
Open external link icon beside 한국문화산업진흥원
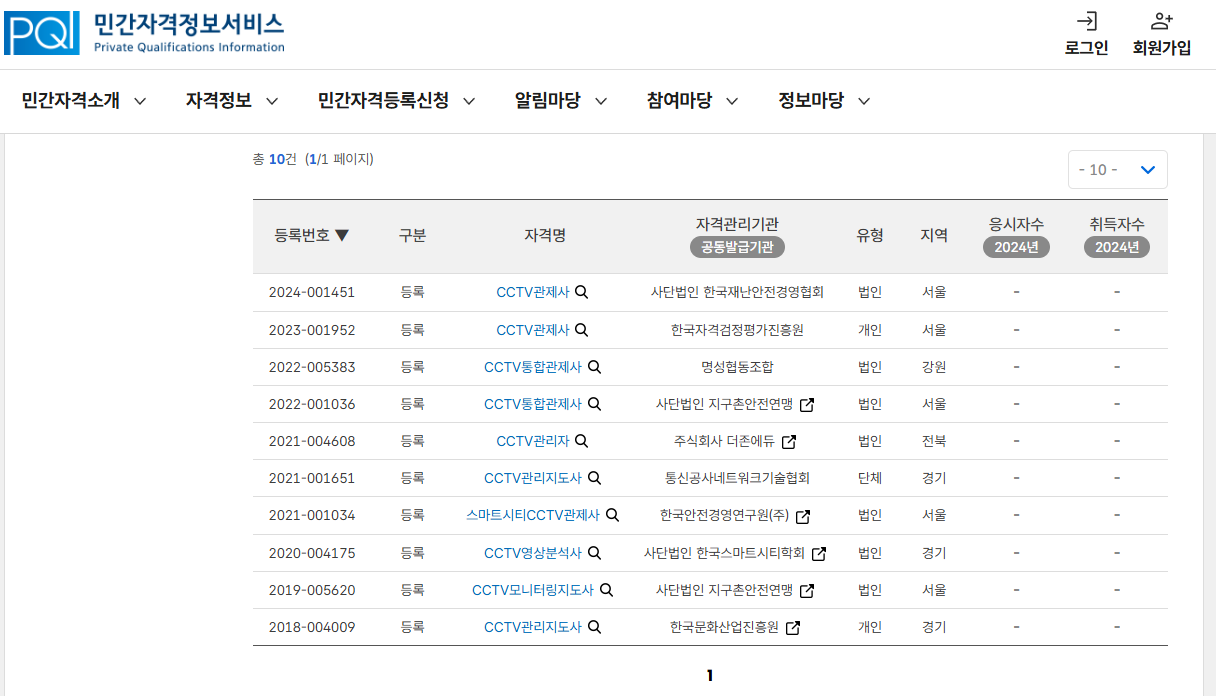pos(793,628)
